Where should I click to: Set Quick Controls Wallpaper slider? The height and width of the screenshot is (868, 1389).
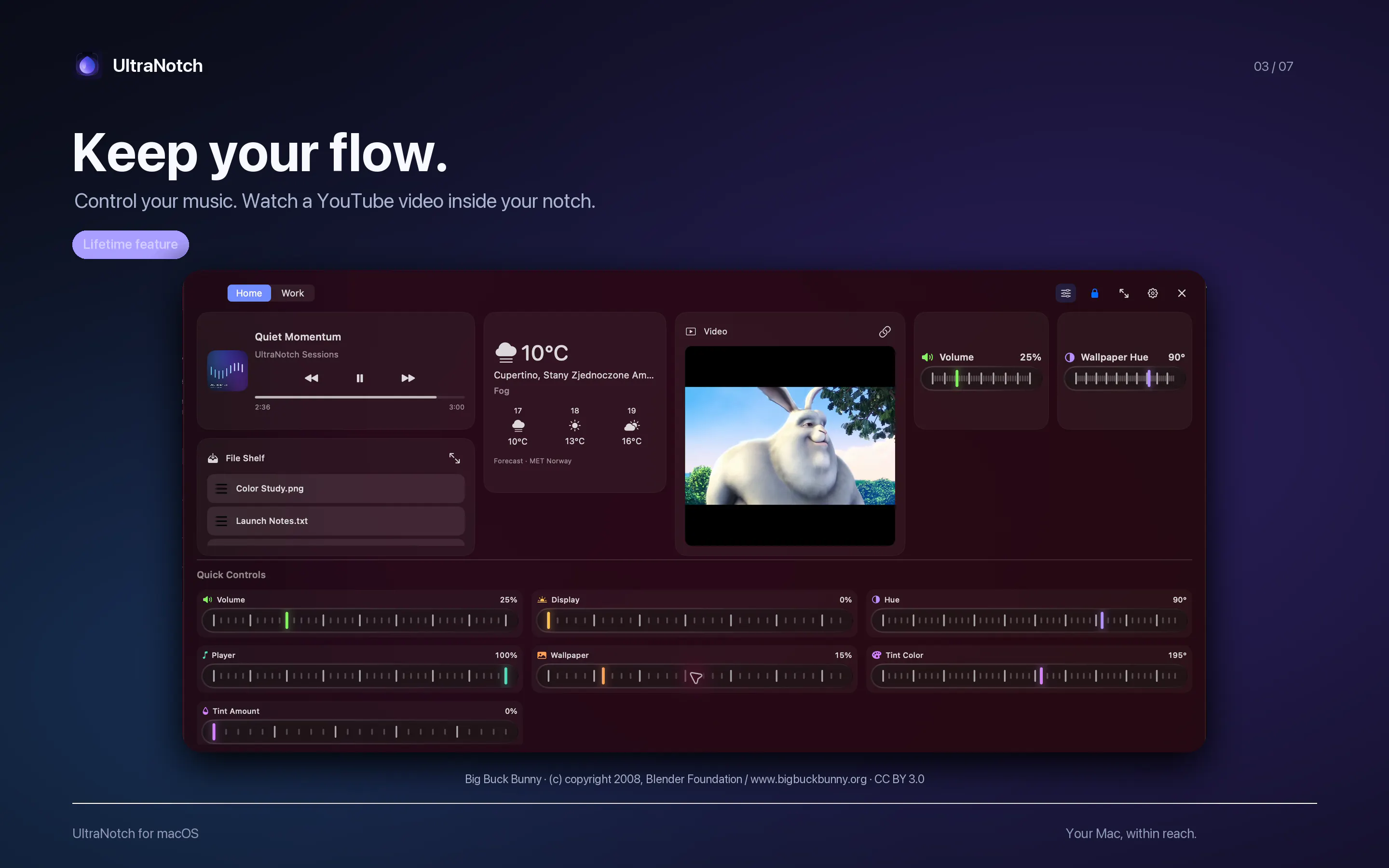[694, 676]
